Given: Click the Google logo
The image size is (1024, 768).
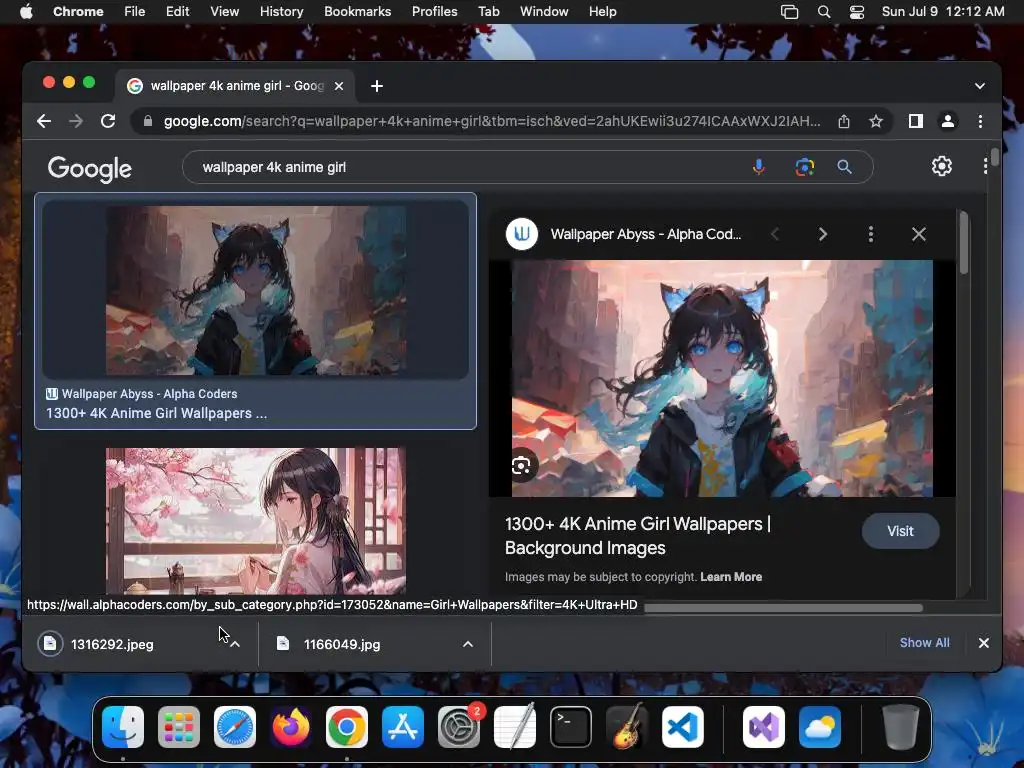Looking at the screenshot, I should [x=89, y=168].
